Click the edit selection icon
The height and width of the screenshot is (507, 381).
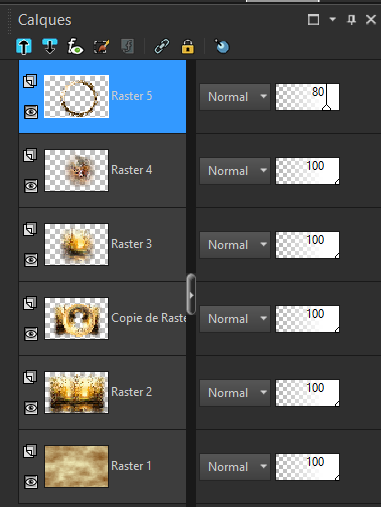coord(101,46)
